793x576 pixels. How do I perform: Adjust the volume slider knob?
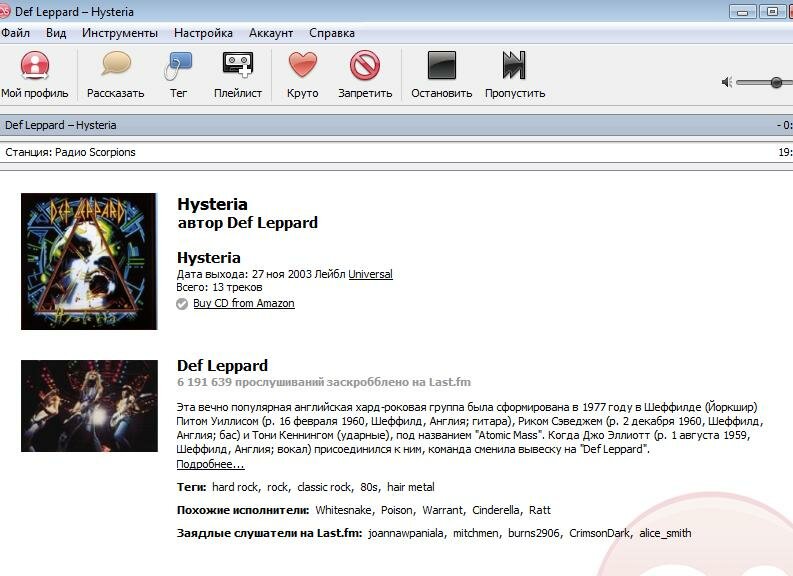776,82
